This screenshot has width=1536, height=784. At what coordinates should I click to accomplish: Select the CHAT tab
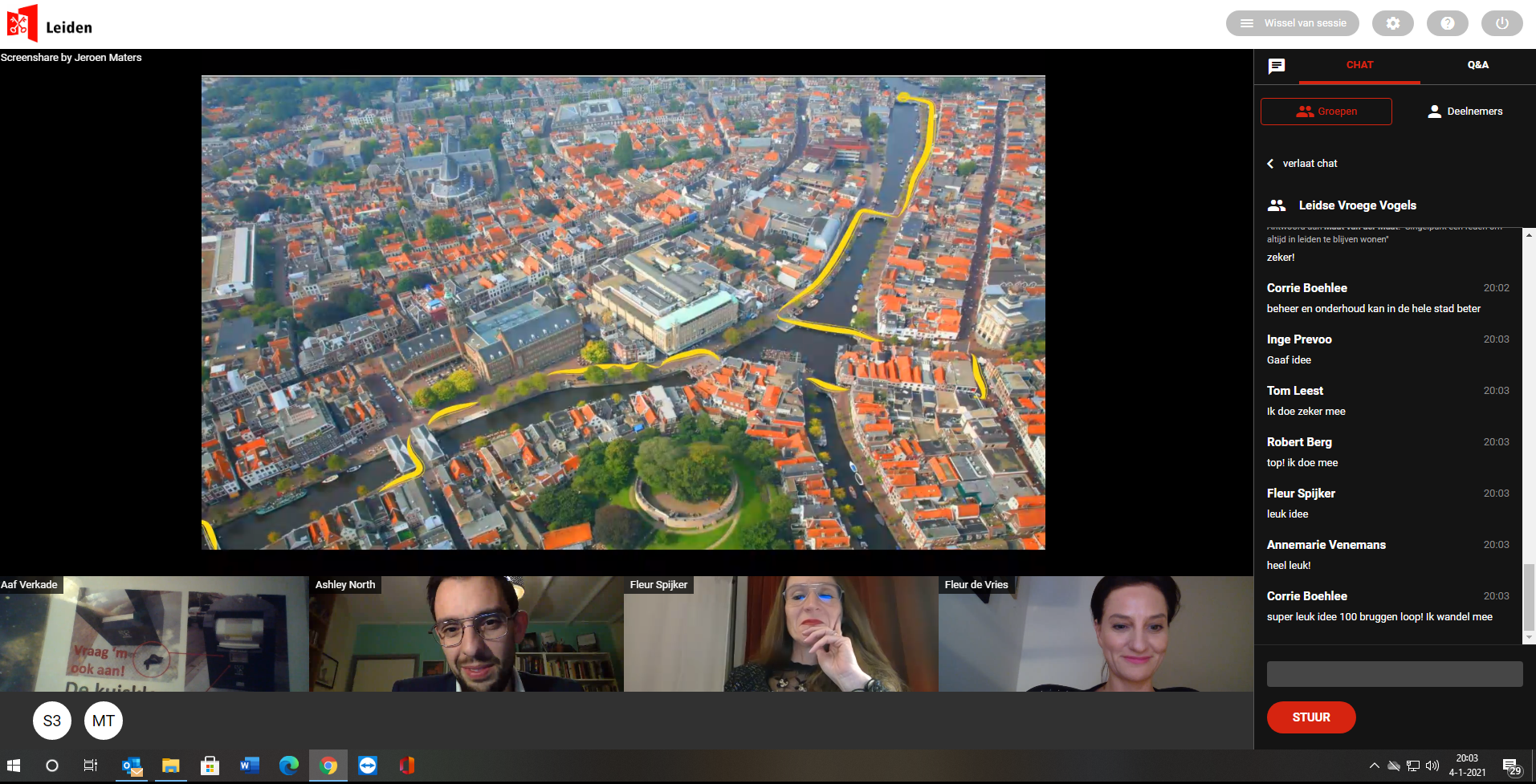(1359, 65)
